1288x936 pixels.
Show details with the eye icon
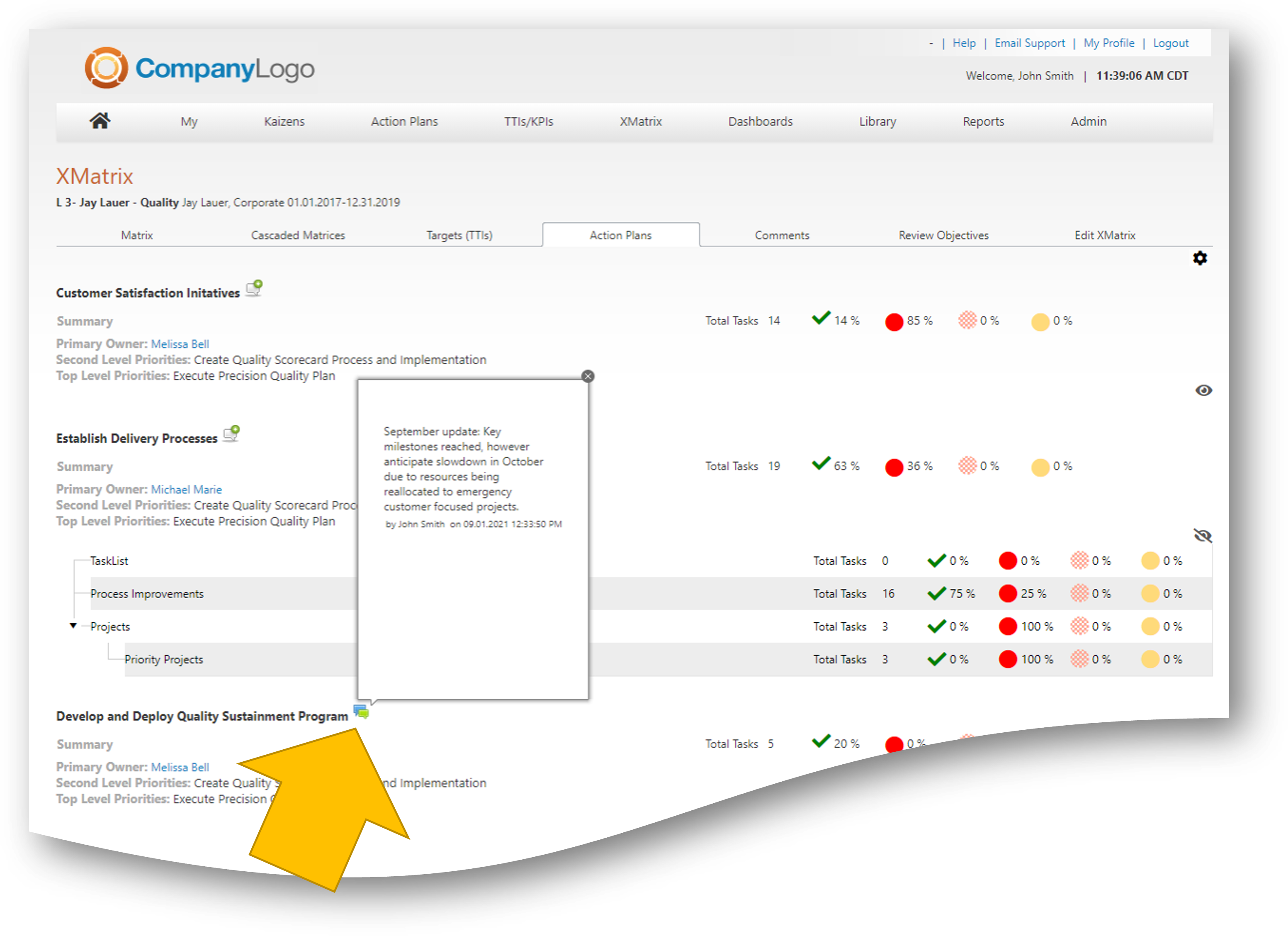[x=1203, y=390]
